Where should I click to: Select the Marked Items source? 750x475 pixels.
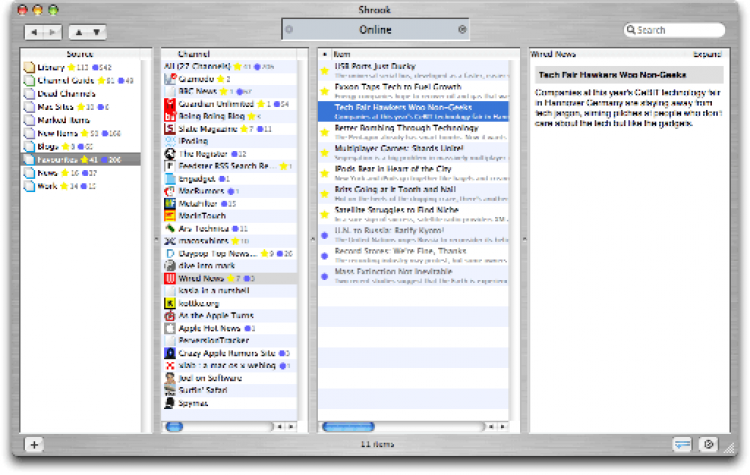point(81,120)
